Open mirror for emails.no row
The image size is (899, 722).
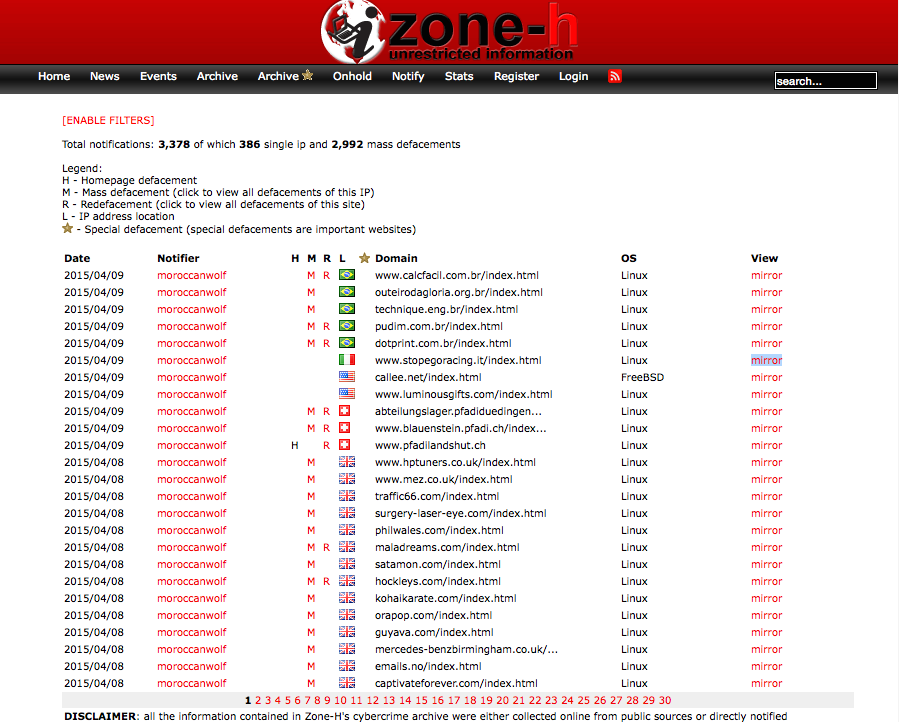767,666
